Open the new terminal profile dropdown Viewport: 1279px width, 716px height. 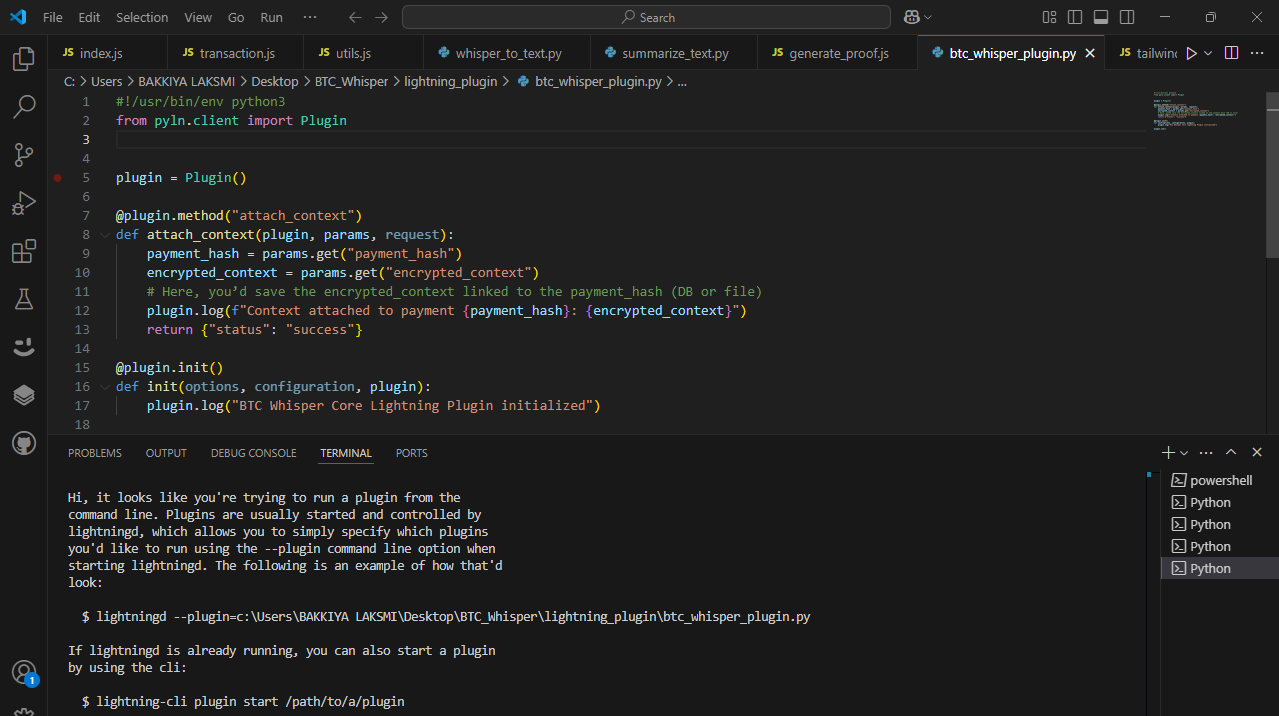(1184, 453)
